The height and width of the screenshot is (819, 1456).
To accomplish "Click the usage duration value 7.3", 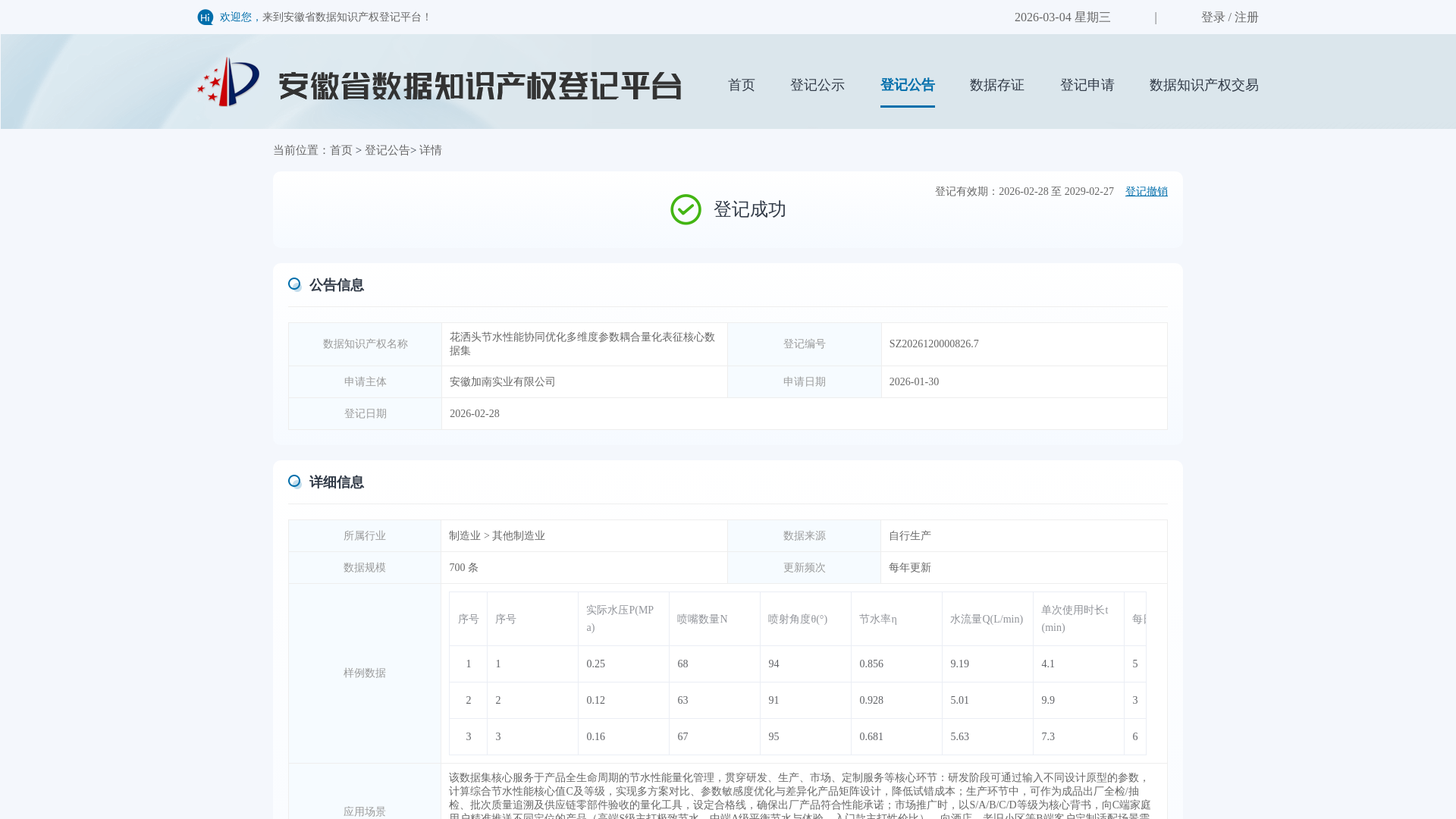I will pos(1047,737).
